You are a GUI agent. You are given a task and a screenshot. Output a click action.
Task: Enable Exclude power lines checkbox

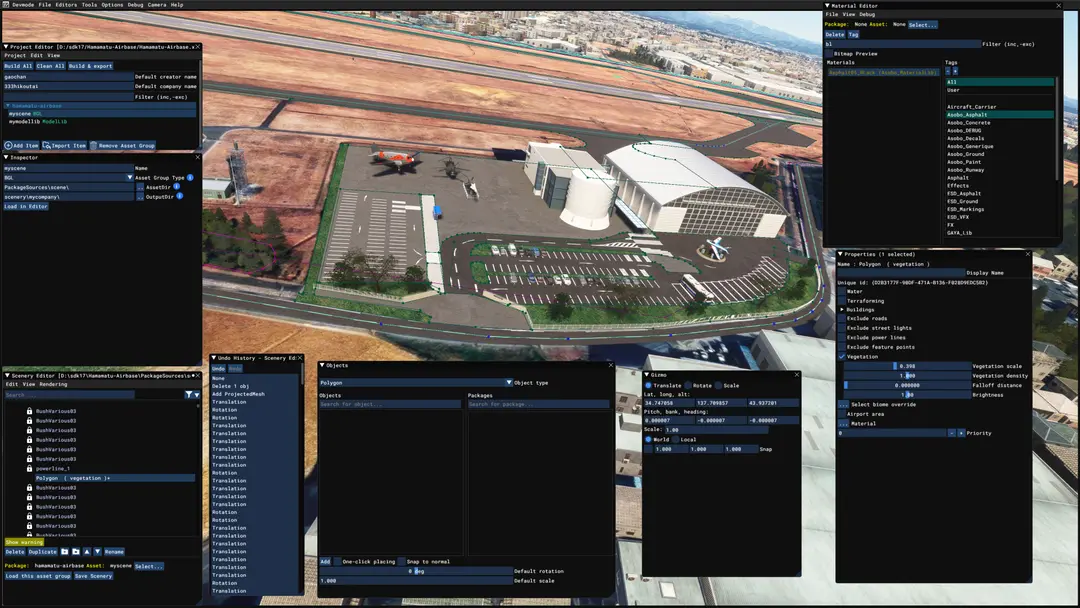[x=842, y=337]
